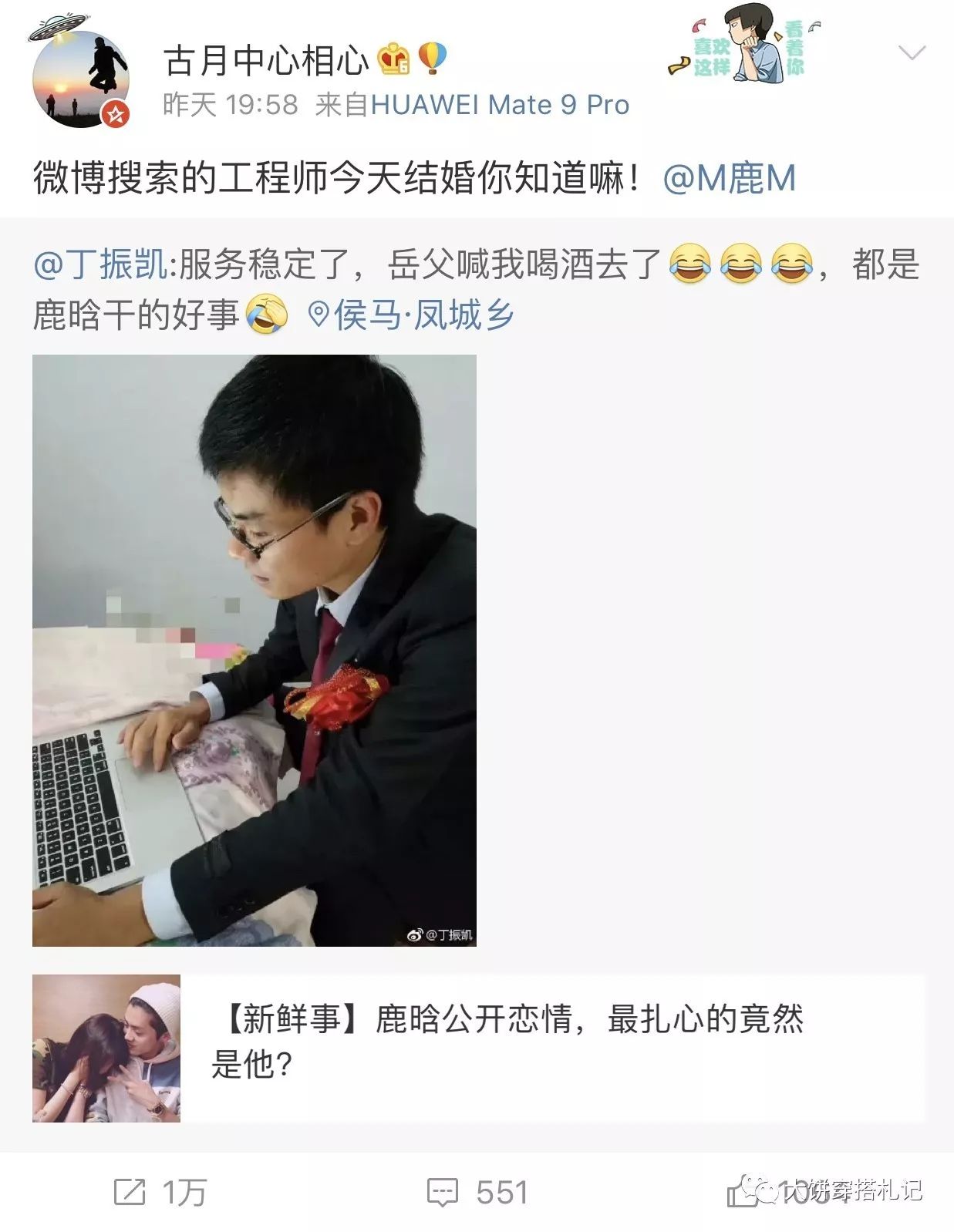Open the @M鹿M mention link

[729, 179]
